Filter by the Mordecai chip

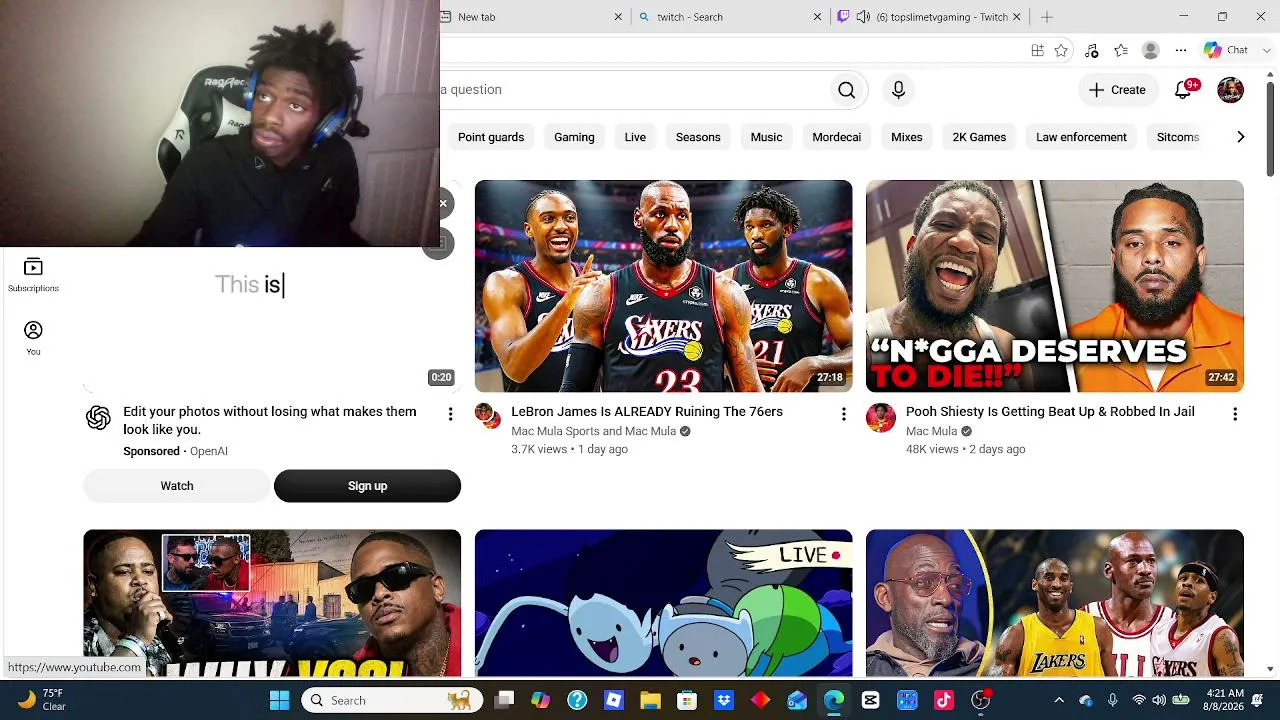click(837, 137)
